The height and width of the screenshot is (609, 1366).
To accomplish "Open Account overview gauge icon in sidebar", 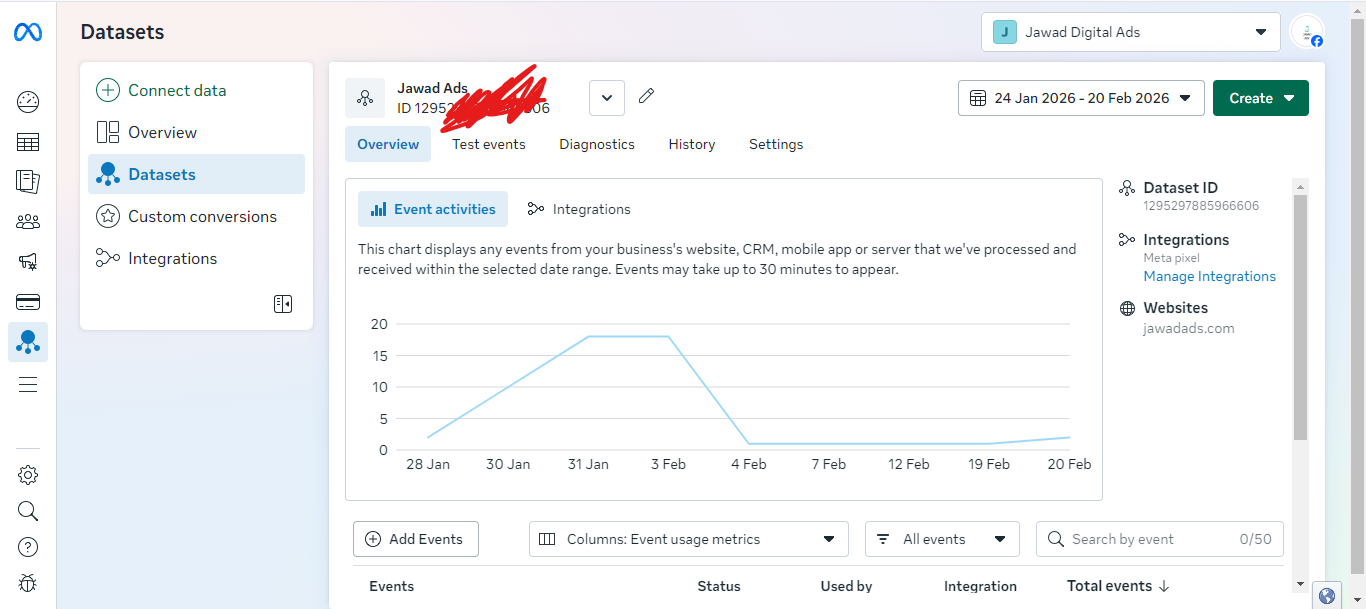I will (28, 101).
